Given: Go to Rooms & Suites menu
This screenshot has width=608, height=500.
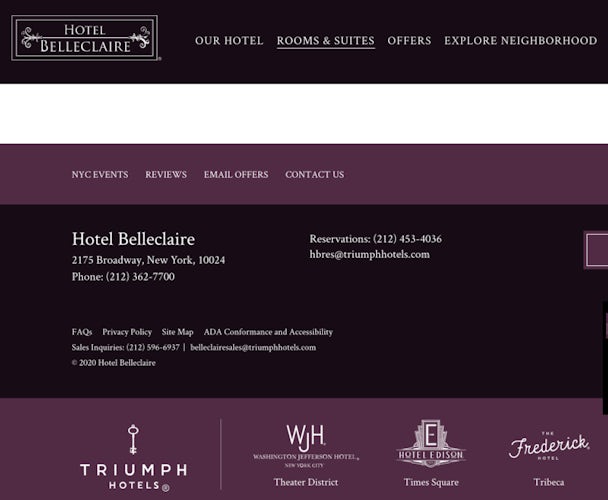Looking at the screenshot, I should (x=326, y=41).
